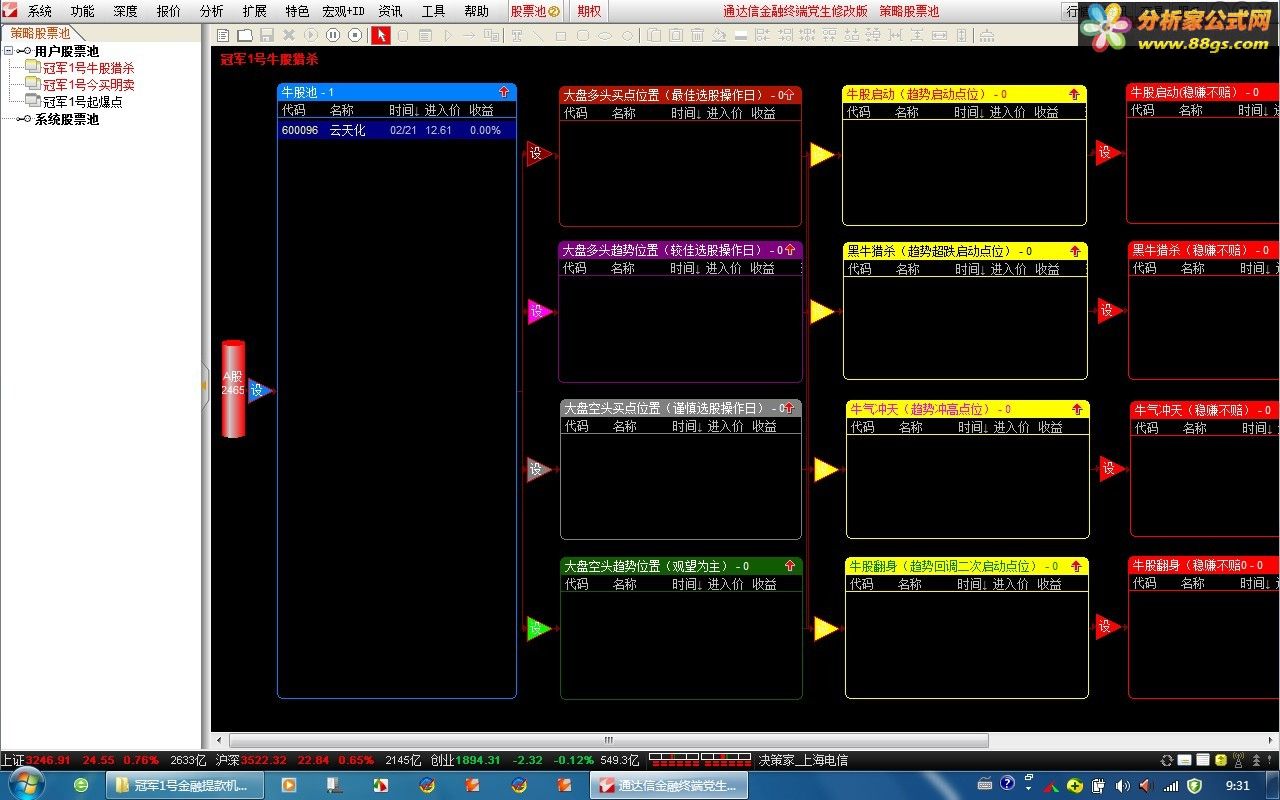Viewport: 1280px width, 800px height.
Task: Click the yellow triangle before 牛股启动 pool
Action: coord(822,154)
